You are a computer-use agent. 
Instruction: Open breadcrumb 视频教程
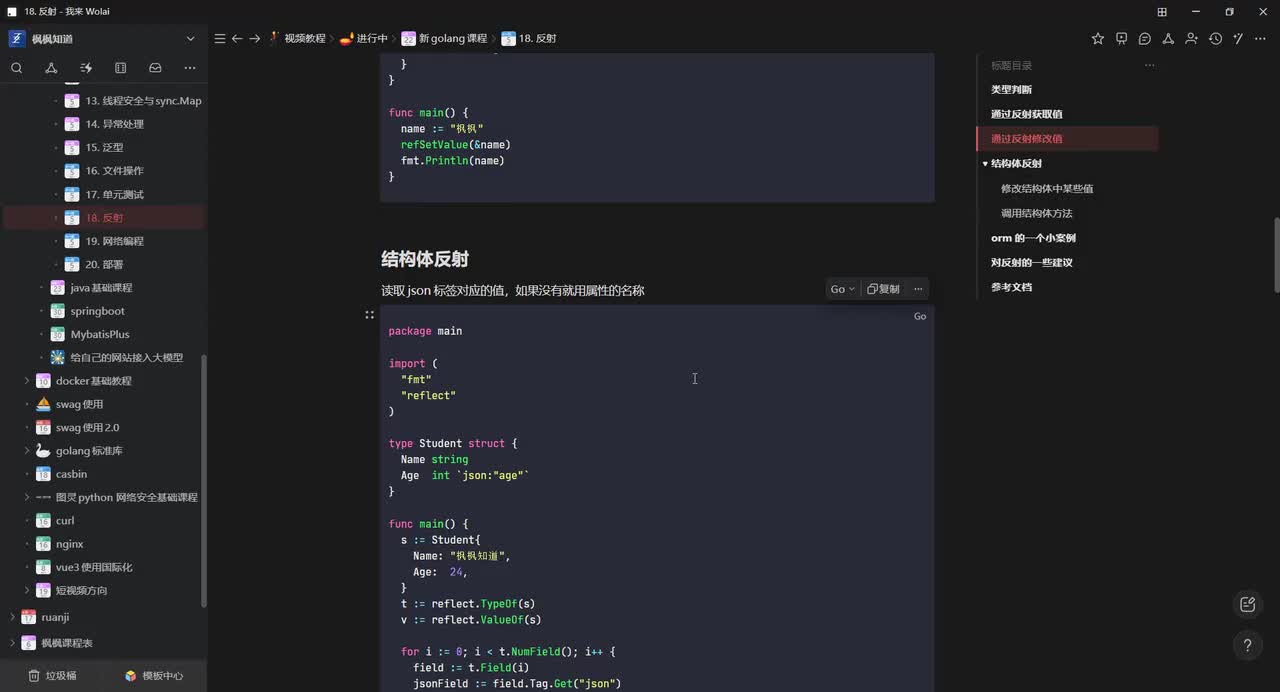pos(297,38)
